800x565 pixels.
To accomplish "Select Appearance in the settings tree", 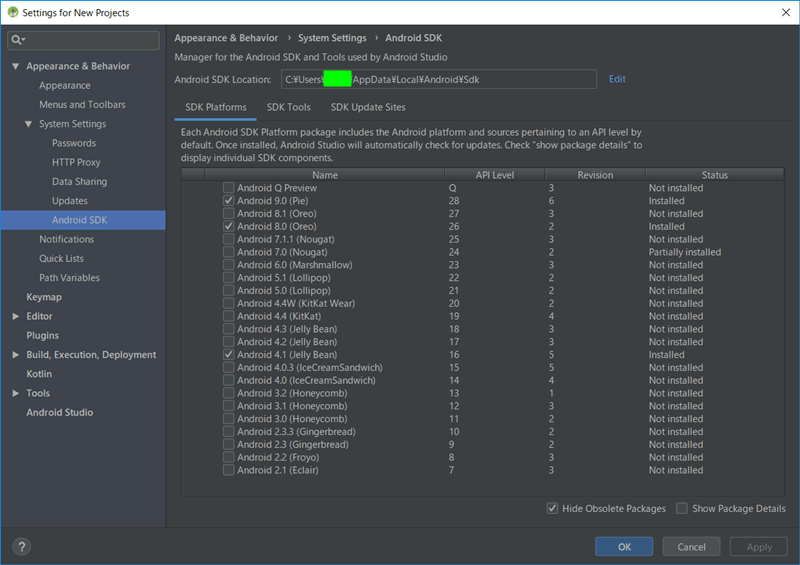I will pos(65,85).
